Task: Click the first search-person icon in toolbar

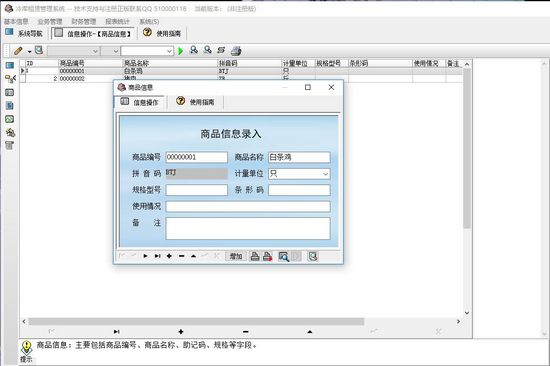Action: point(194,50)
